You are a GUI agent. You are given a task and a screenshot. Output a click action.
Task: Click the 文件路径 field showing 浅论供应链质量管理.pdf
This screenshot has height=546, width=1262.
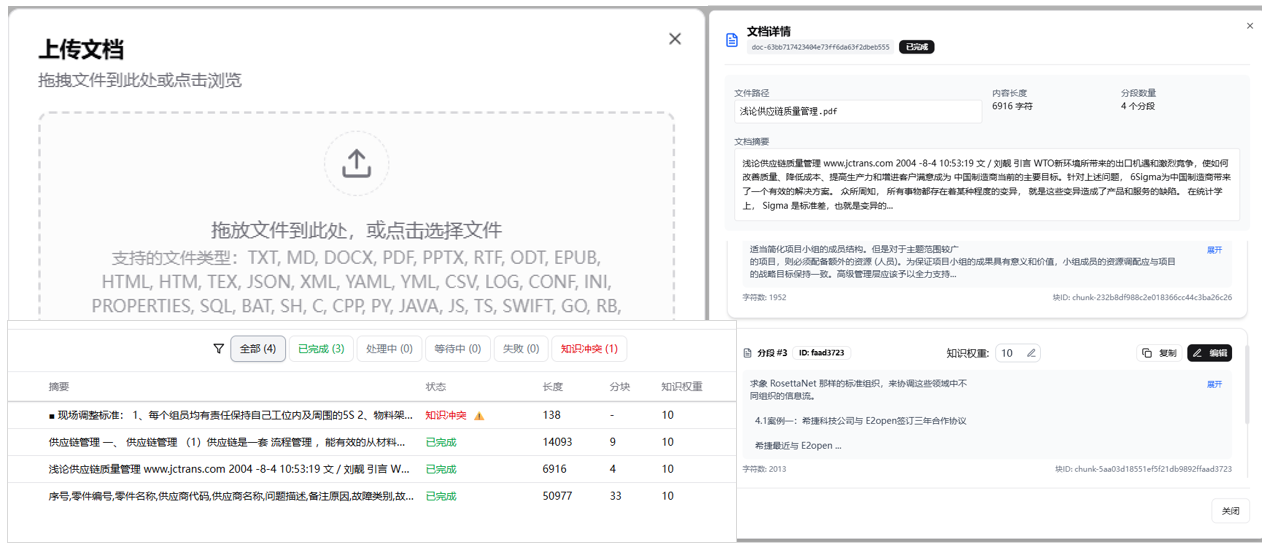[x=858, y=111]
